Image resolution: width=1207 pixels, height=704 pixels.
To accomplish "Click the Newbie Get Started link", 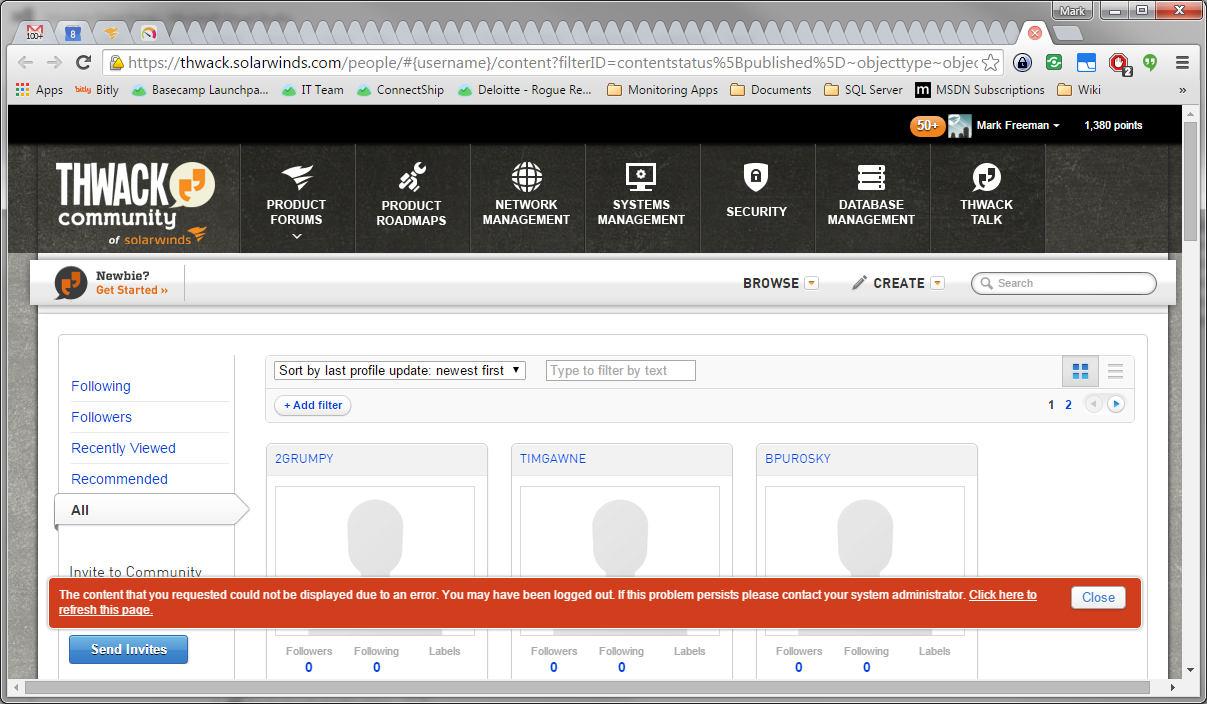I will (132, 290).
